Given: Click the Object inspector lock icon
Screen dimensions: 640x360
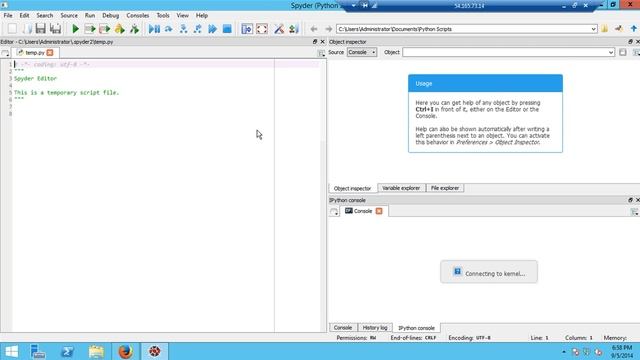Looking at the screenshot, I should tap(623, 52).
